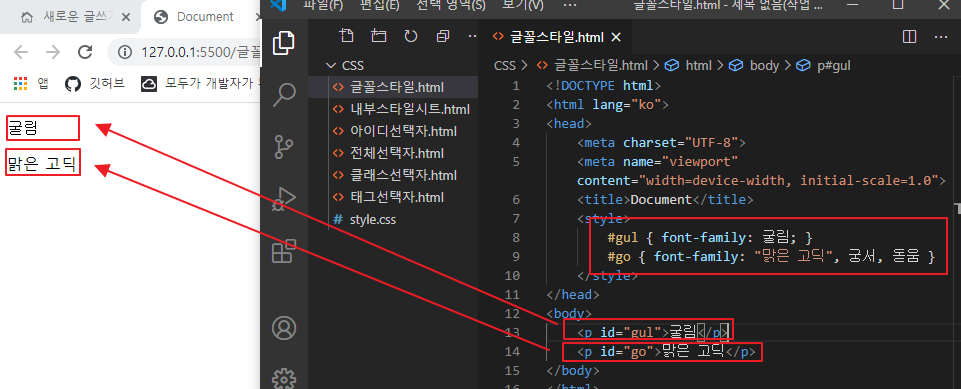
Task: Go back in Chrome browser
Action: [21, 52]
